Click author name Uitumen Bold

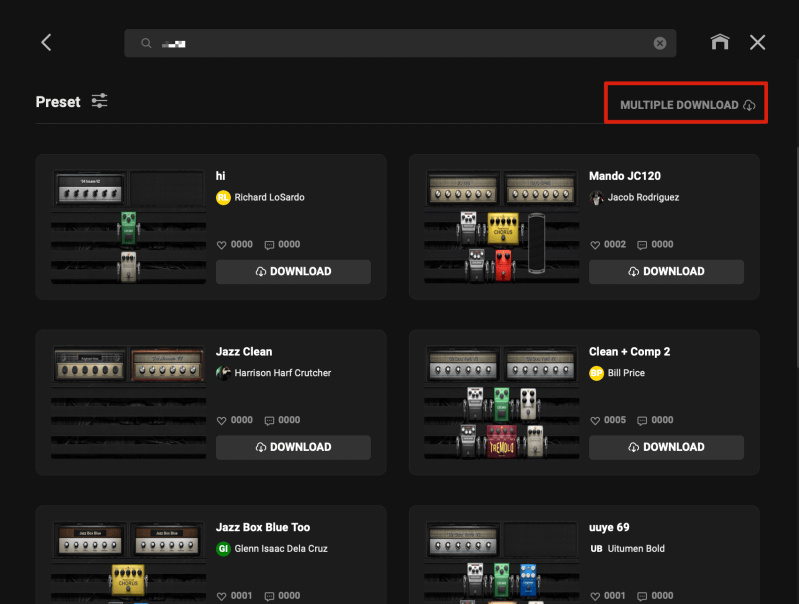tap(636, 548)
